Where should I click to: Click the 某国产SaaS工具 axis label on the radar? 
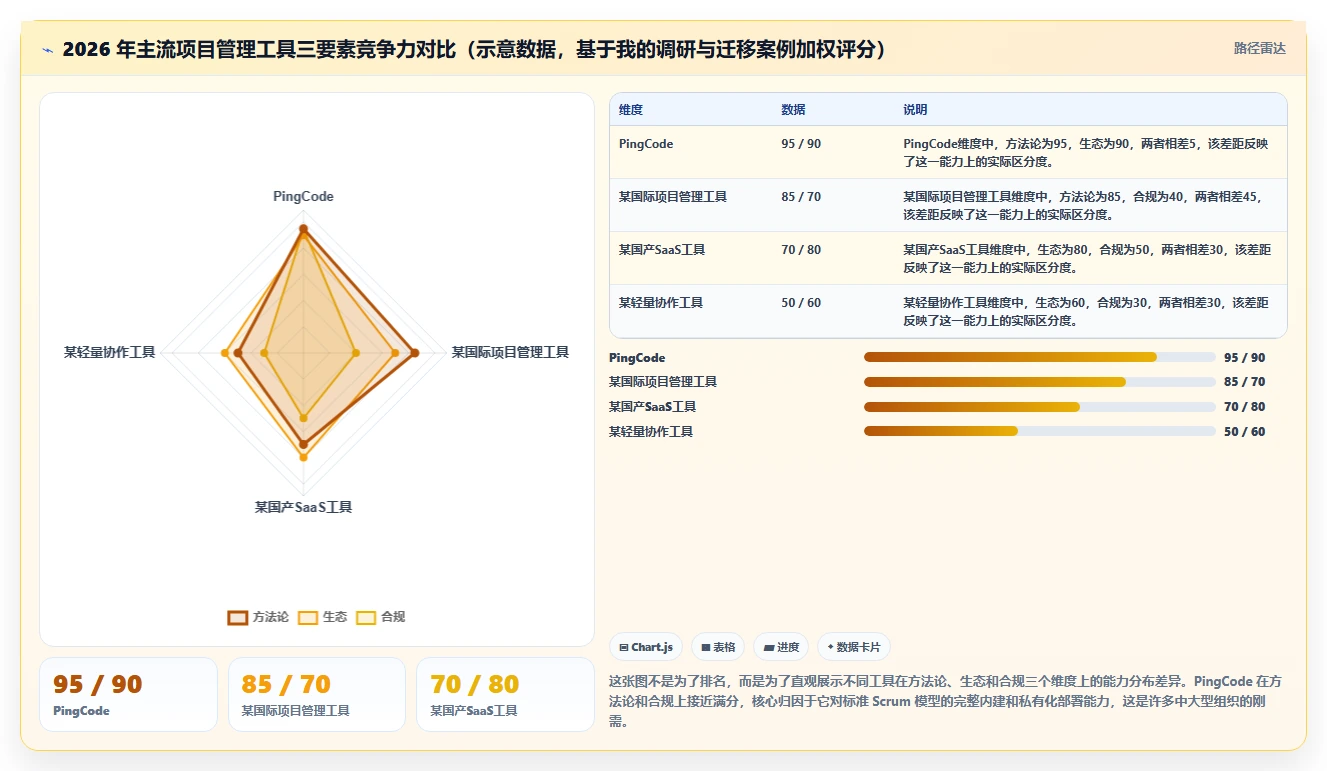303,507
